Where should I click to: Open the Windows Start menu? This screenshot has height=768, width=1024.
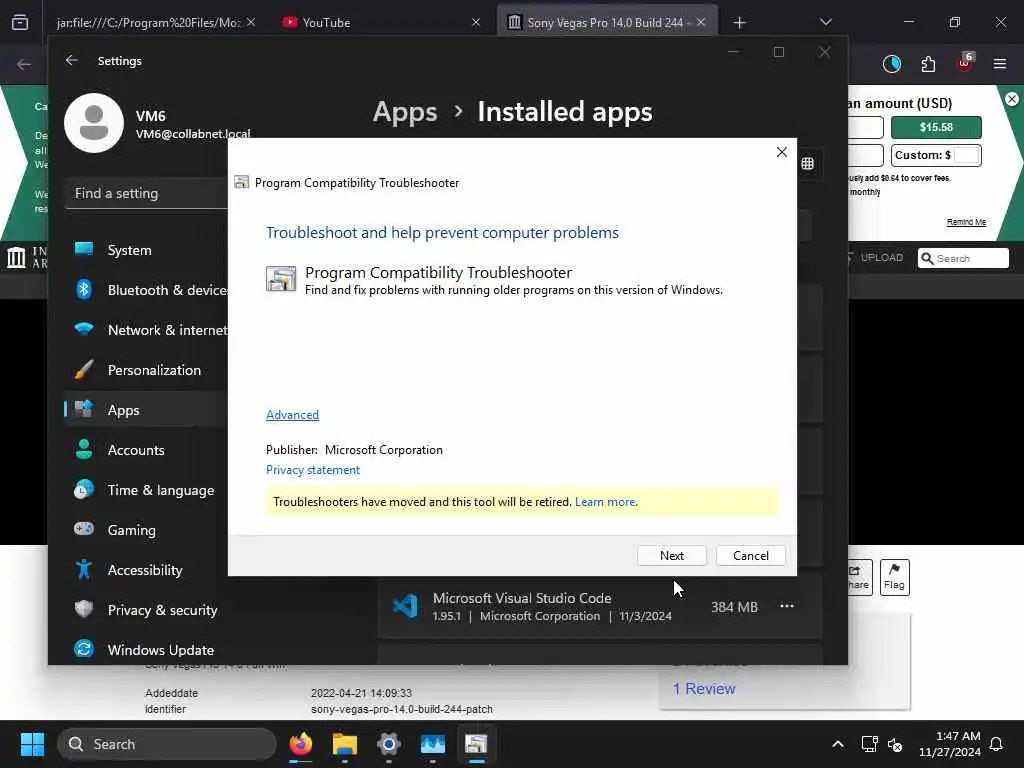point(32,744)
